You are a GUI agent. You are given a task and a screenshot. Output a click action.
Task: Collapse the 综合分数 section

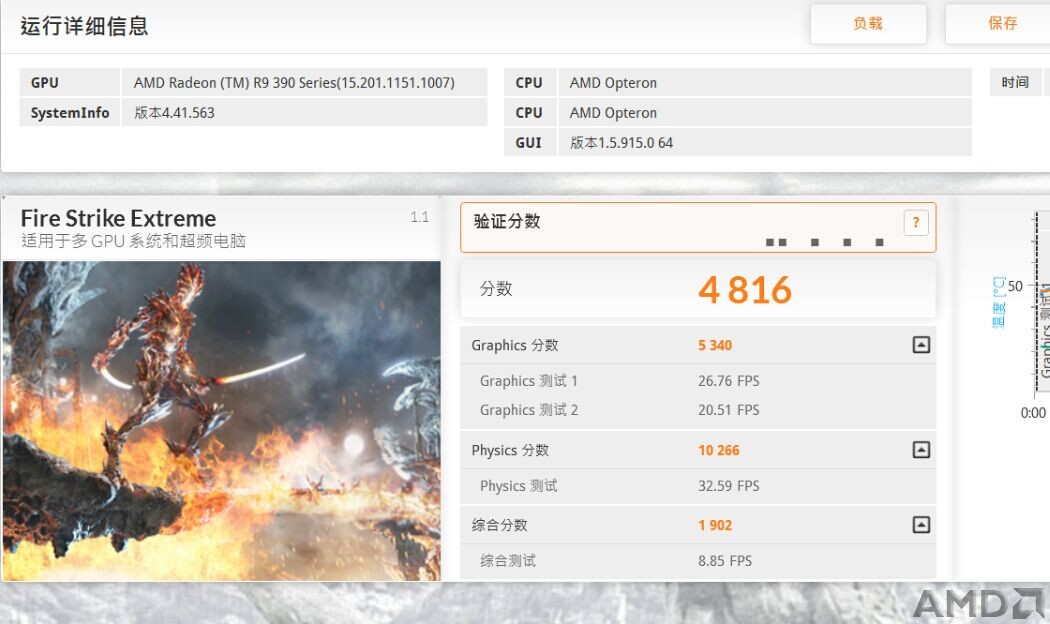921,525
